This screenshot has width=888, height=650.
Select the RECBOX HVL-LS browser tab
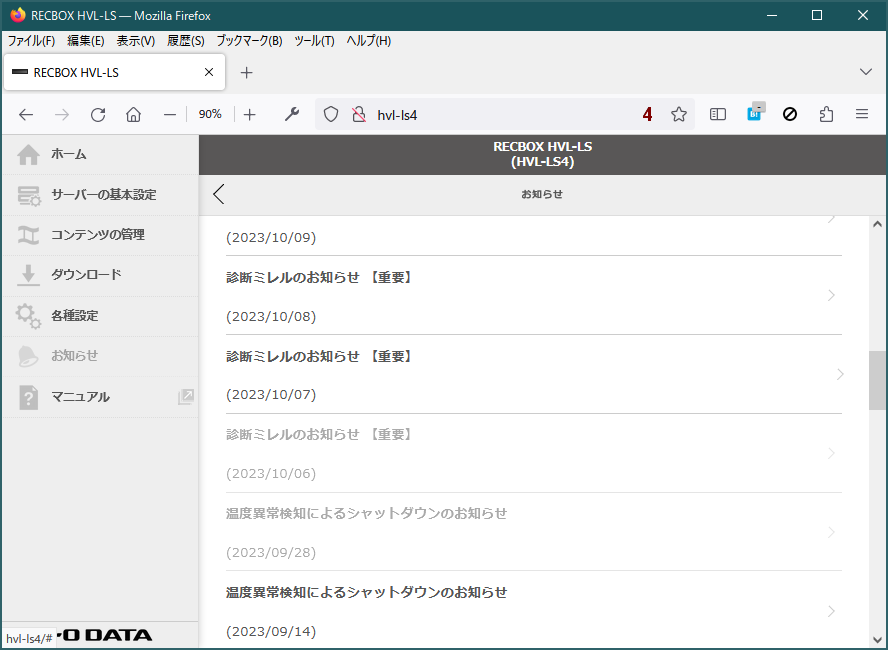pyautogui.click(x=114, y=72)
